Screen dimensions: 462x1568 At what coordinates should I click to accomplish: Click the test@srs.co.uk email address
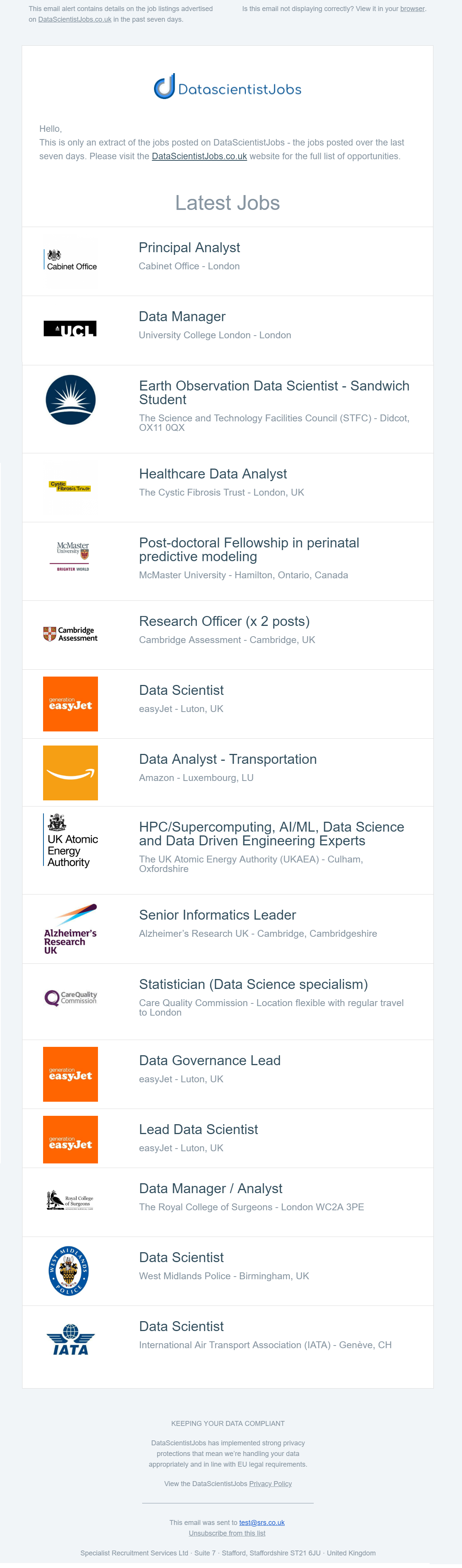[262, 1522]
